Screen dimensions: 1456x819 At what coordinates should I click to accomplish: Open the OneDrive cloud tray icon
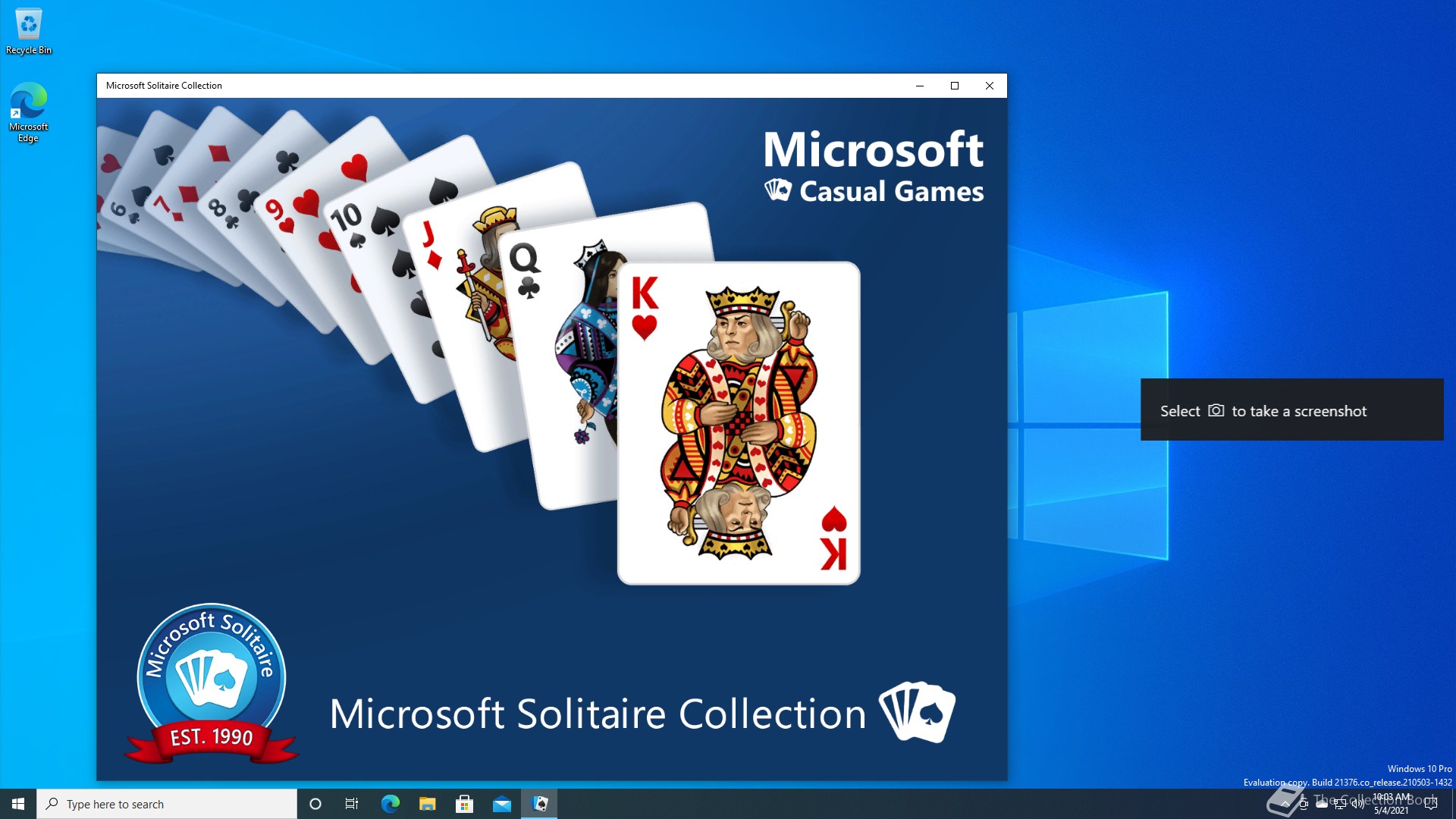(x=1322, y=804)
